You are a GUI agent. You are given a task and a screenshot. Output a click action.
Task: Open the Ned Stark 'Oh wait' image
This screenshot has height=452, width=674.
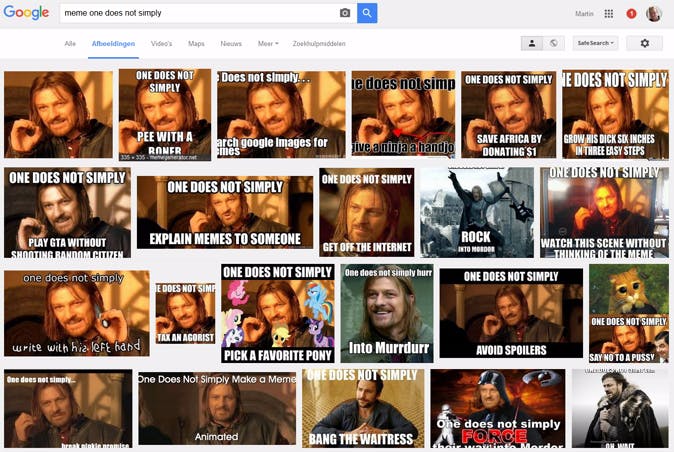tap(620, 409)
